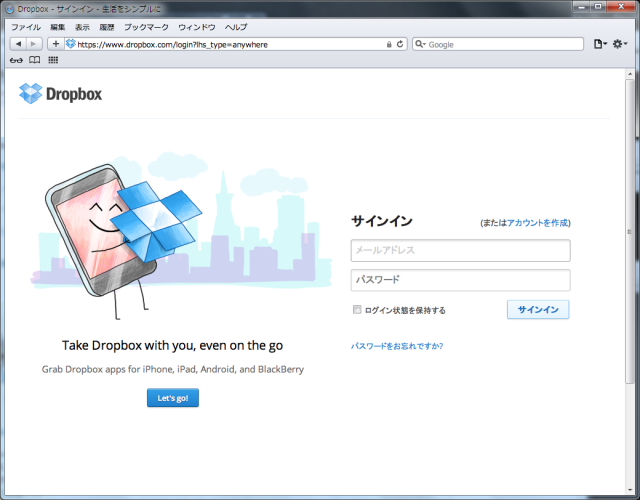
Task: Click the Let's go! button
Action: click(173, 398)
